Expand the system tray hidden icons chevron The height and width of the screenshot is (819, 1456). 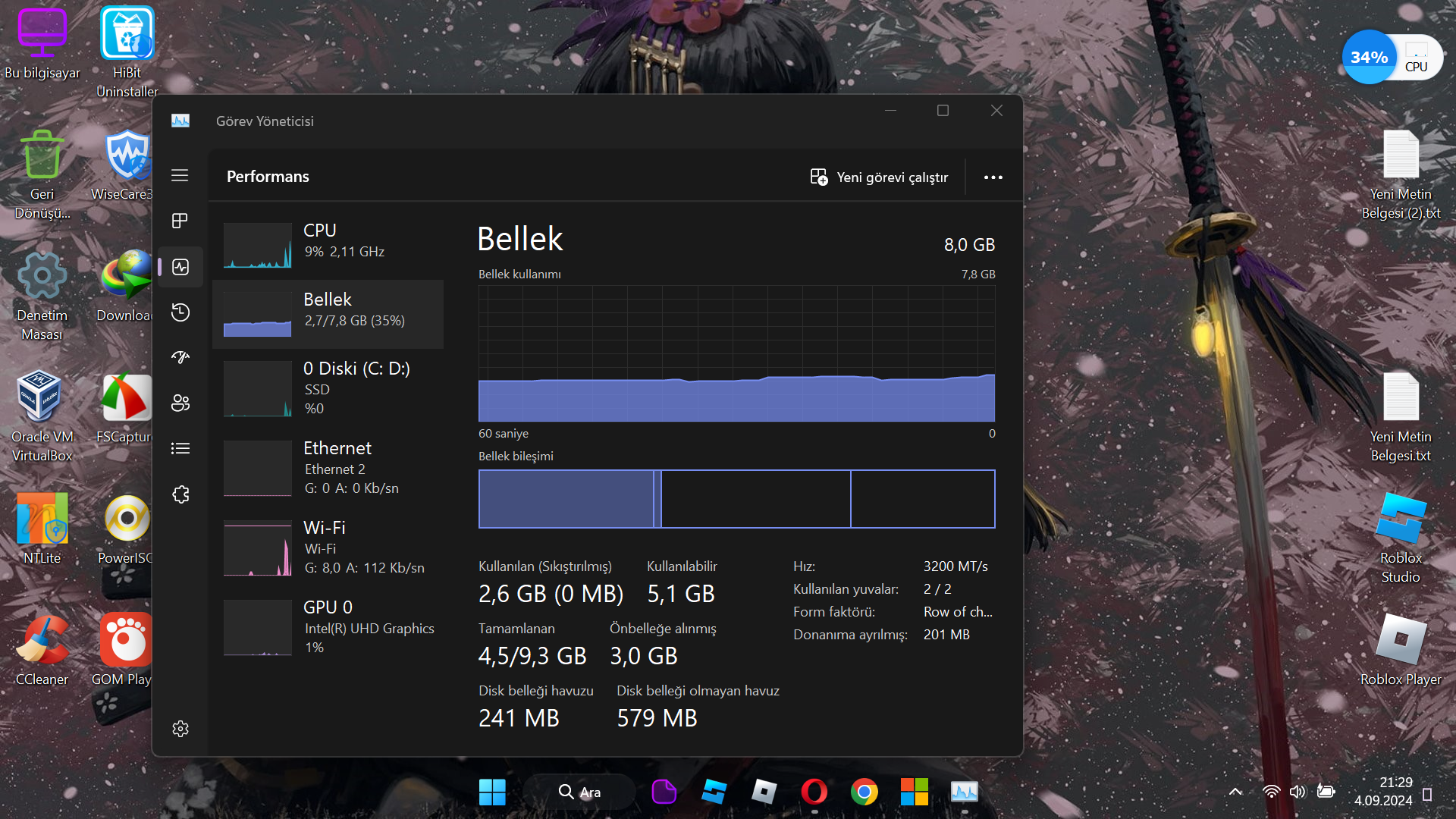(x=1235, y=792)
